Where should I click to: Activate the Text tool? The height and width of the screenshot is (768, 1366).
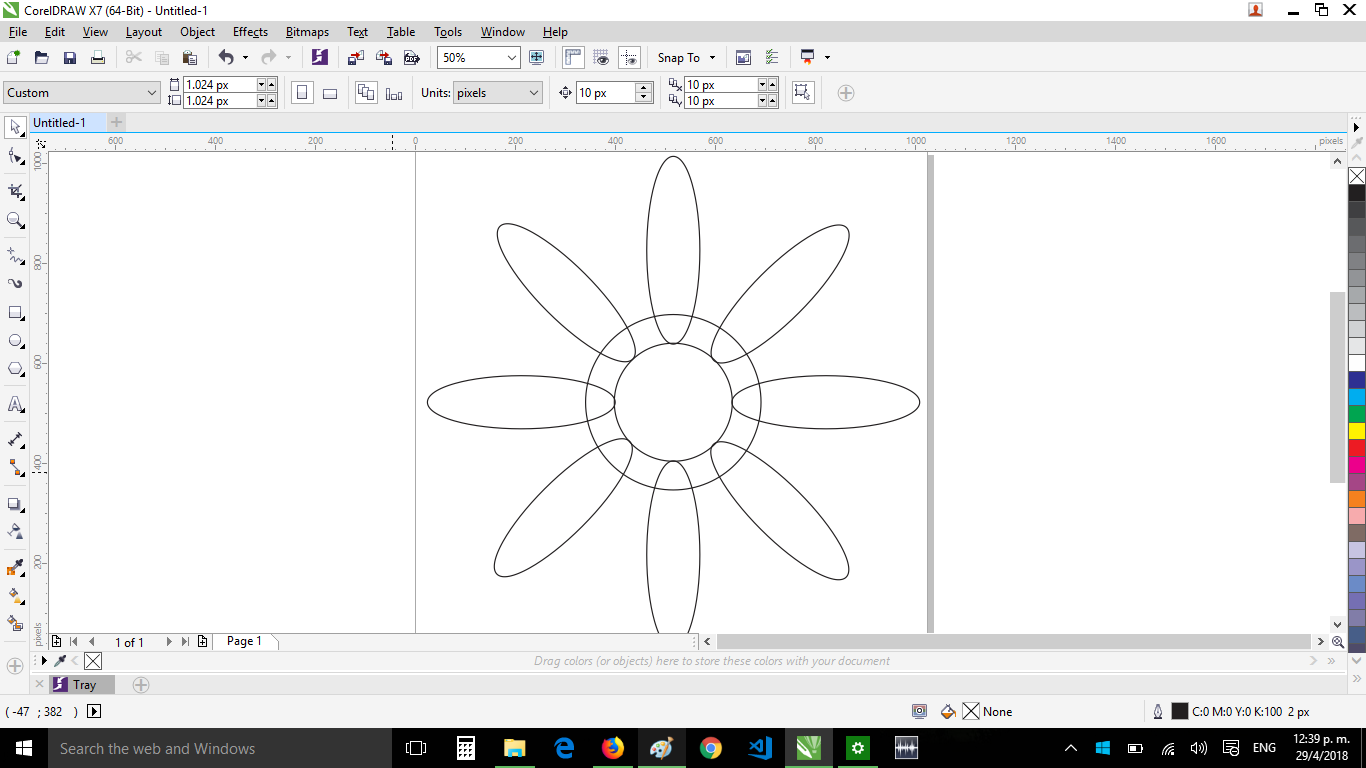point(15,404)
